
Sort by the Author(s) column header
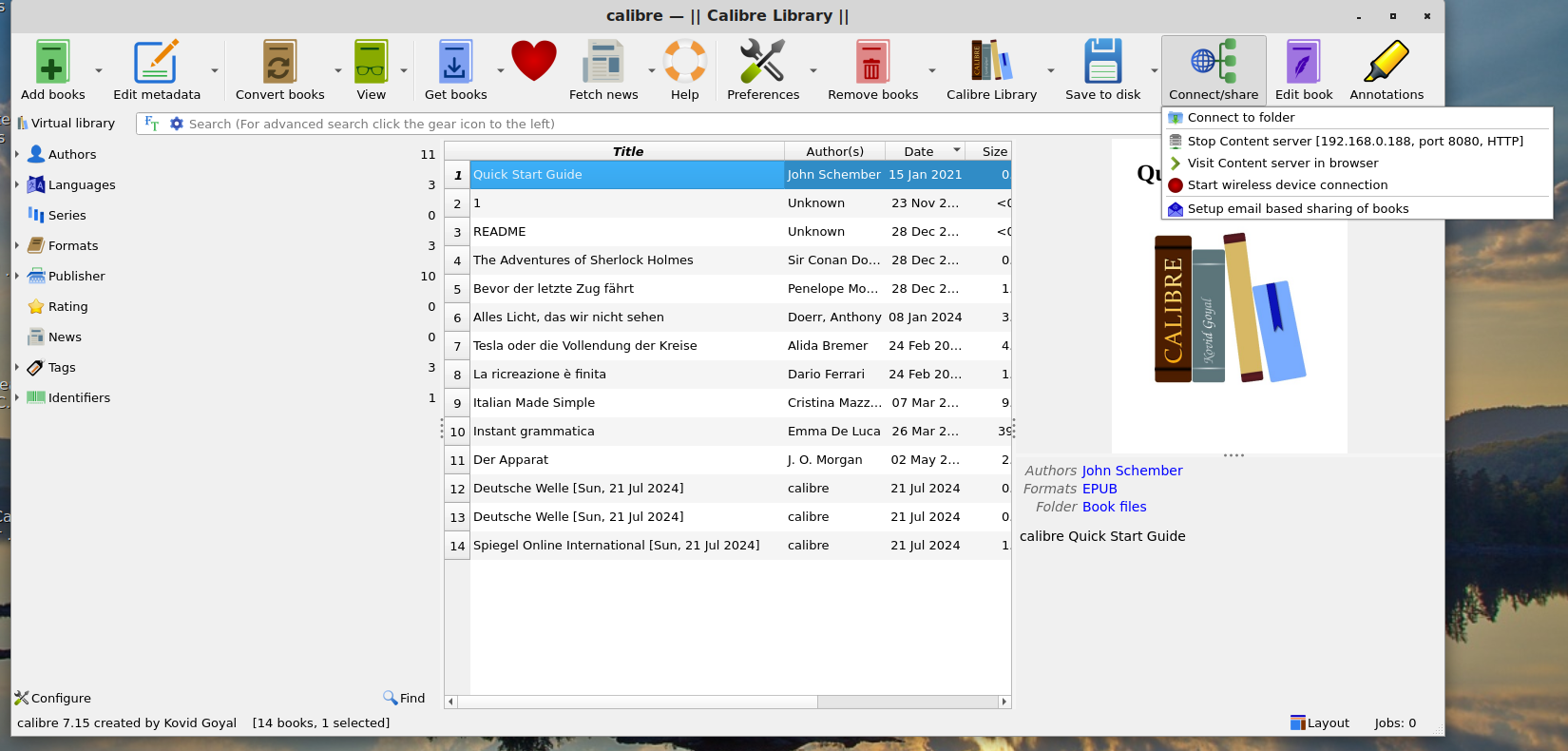click(834, 151)
